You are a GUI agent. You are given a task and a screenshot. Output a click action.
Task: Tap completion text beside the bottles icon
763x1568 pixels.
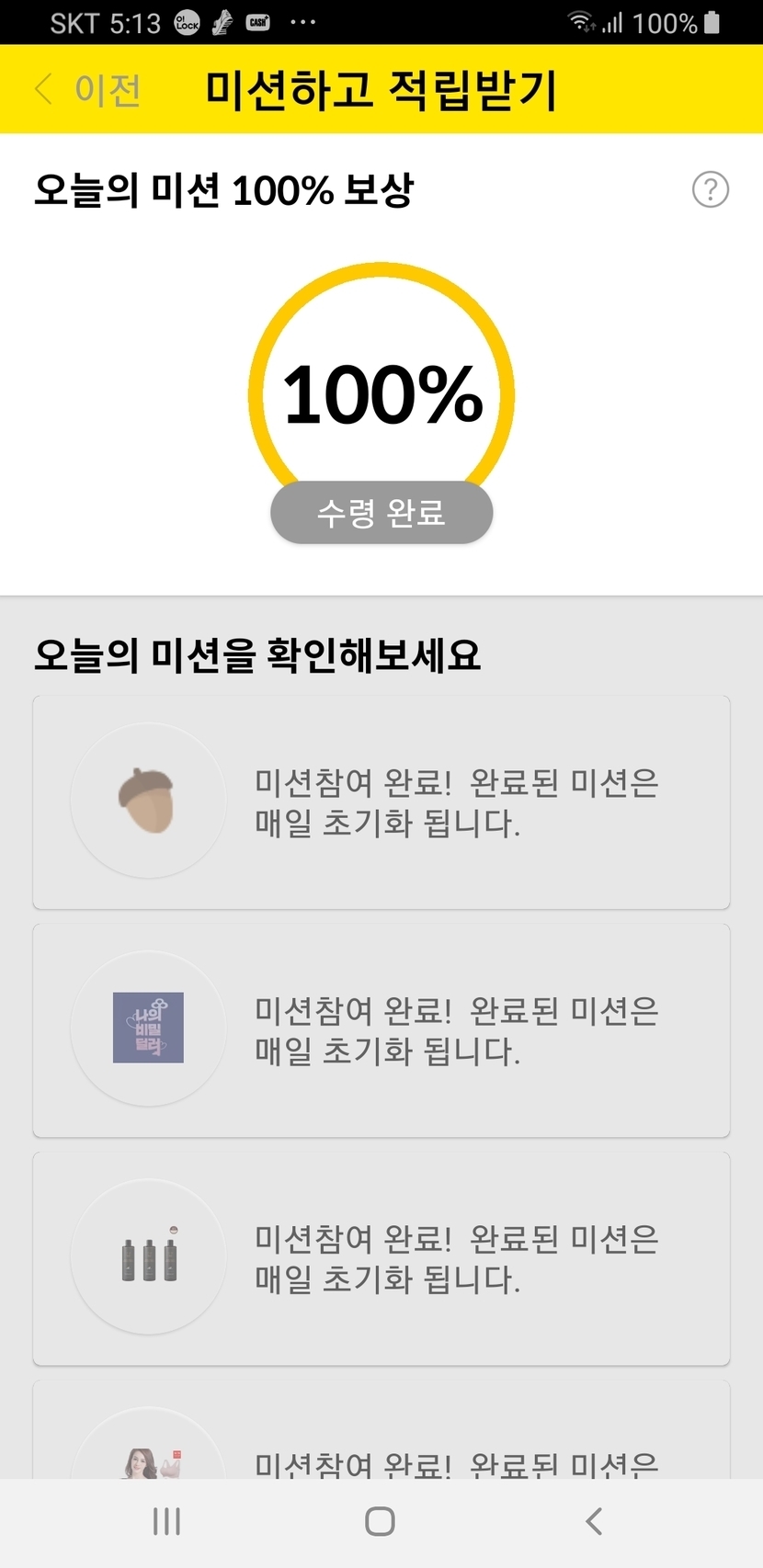coord(457,1258)
